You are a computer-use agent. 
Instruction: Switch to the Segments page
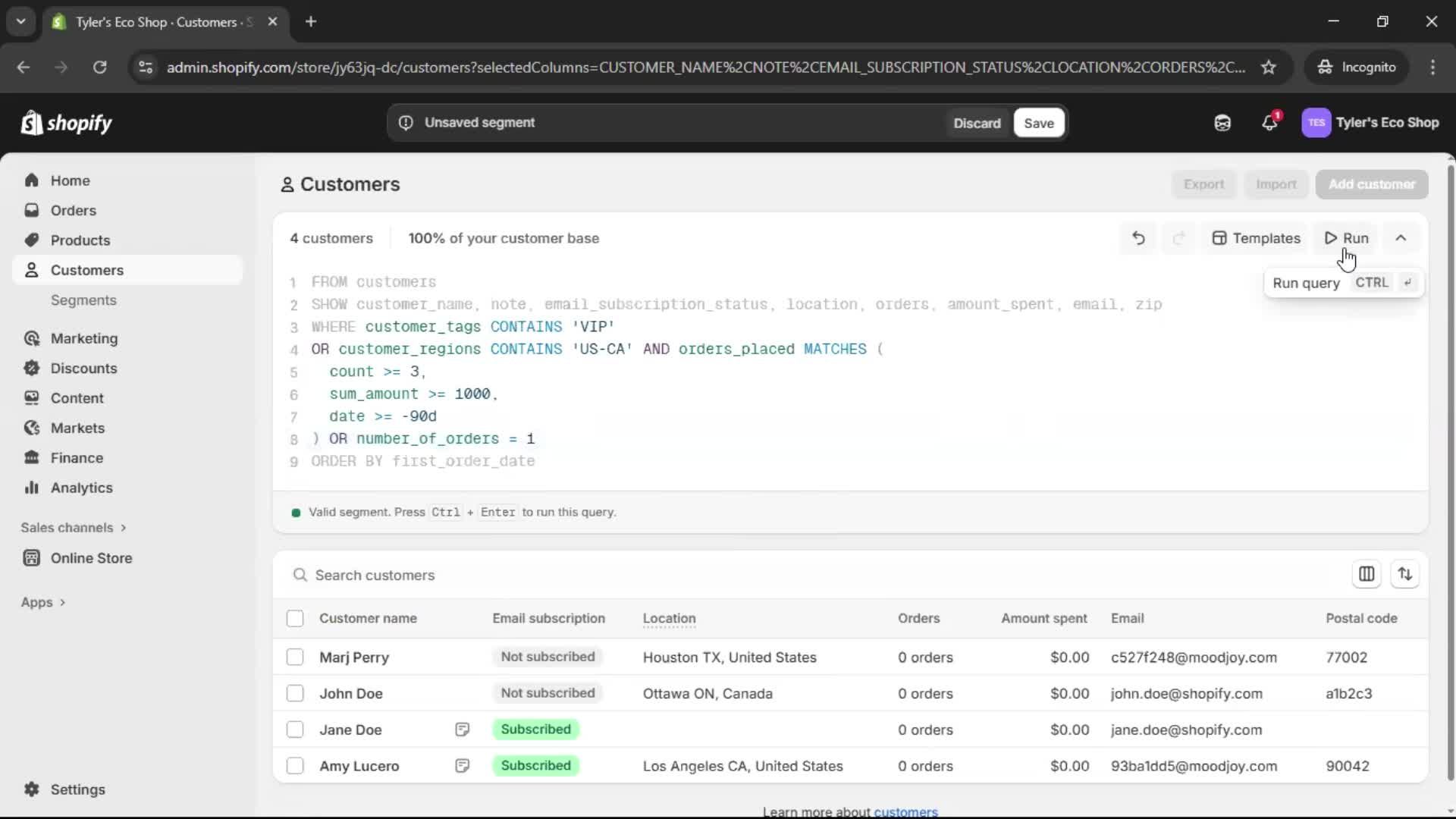pyautogui.click(x=84, y=300)
